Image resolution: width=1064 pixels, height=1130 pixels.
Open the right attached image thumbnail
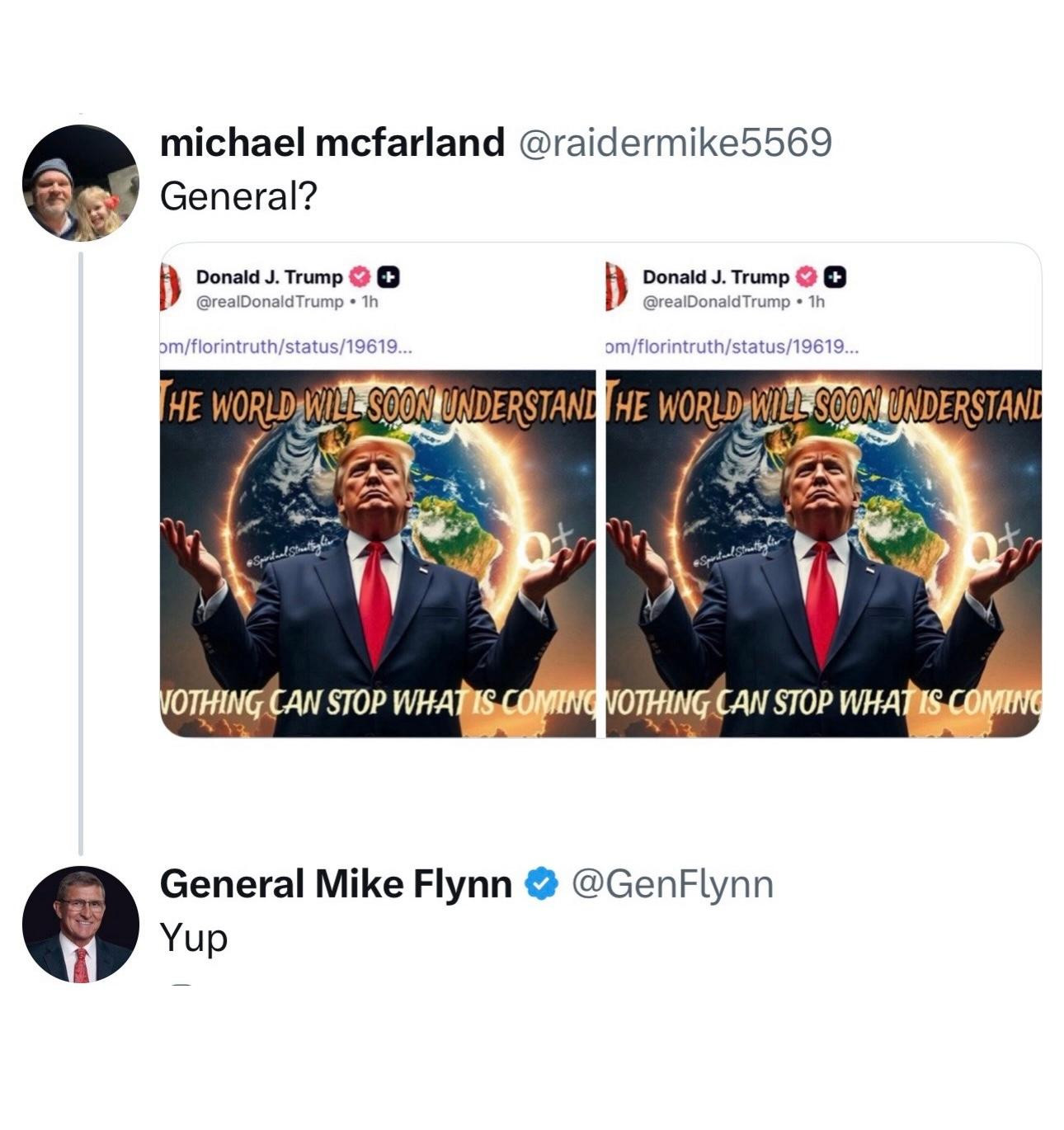(x=823, y=553)
